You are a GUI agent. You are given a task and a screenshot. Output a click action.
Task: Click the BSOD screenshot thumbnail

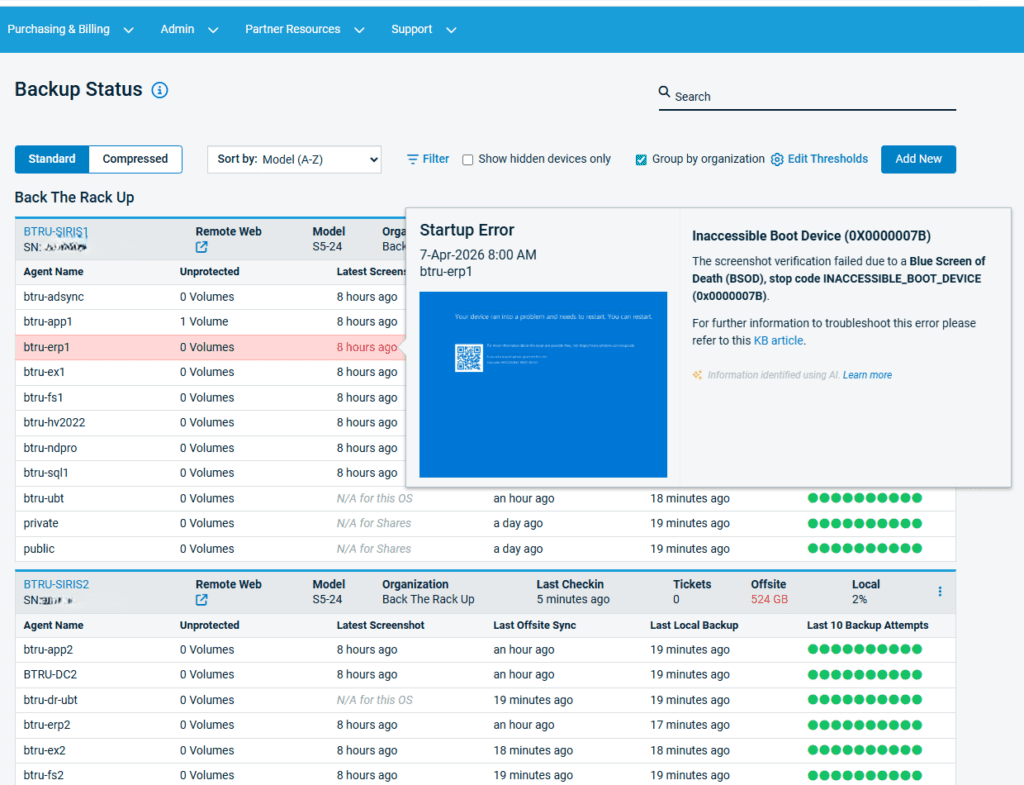click(543, 384)
